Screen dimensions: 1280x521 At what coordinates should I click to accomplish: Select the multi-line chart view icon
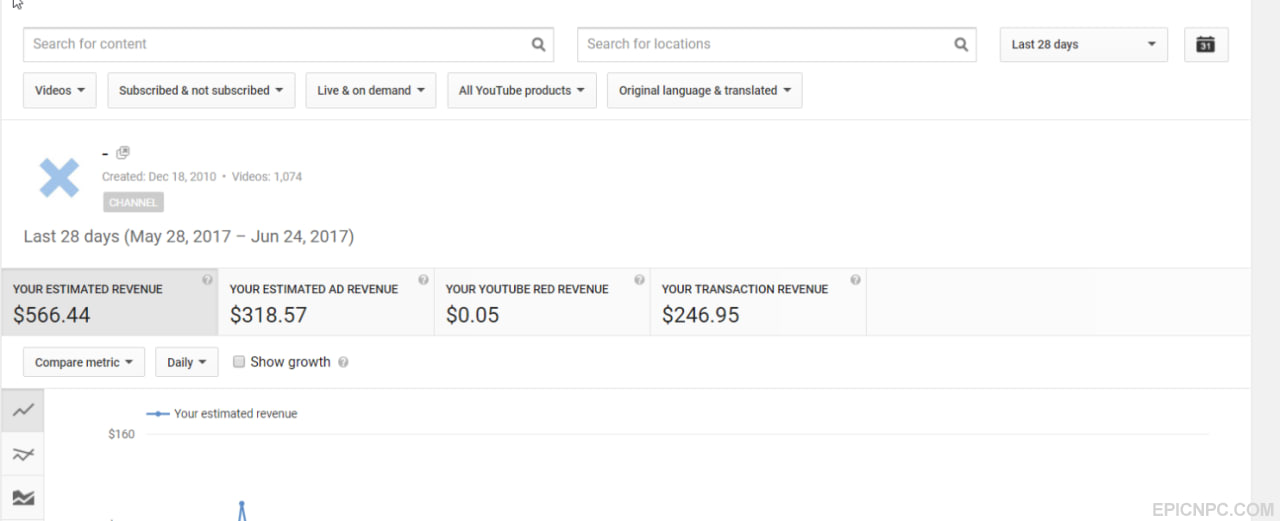23,454
